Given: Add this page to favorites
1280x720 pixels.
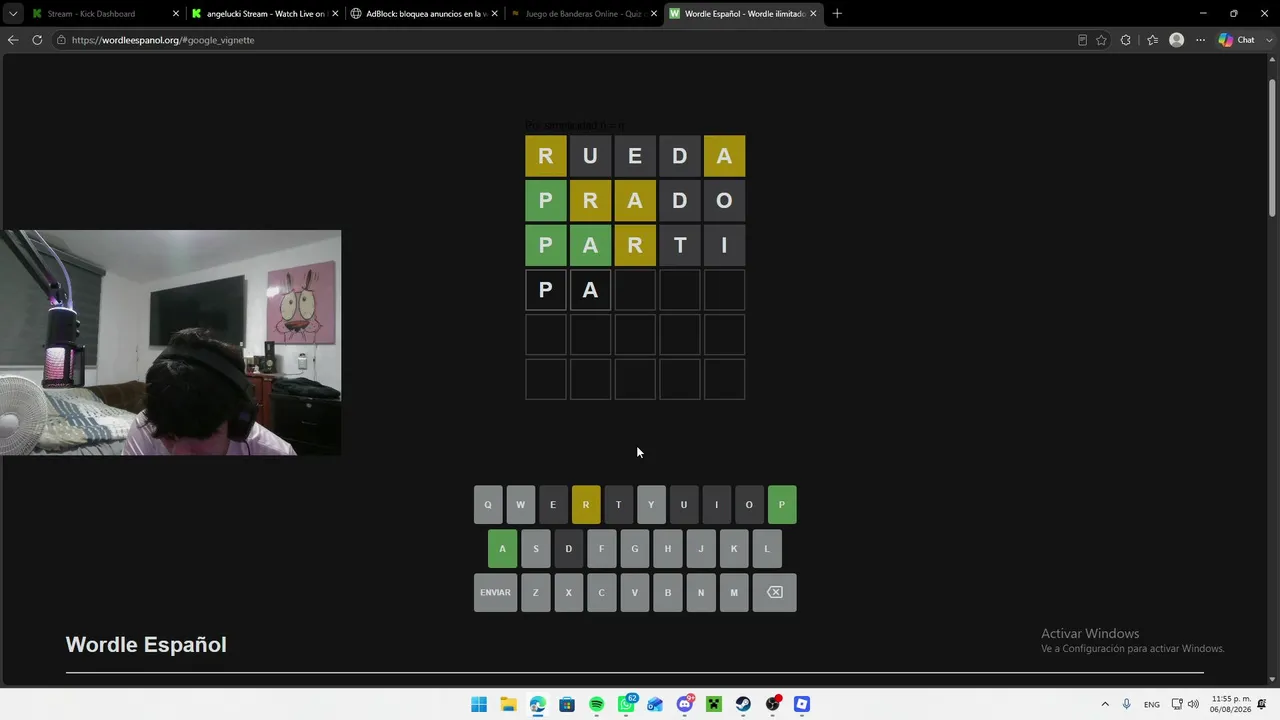Looking at the screenshot, I should pos(1101,40).
